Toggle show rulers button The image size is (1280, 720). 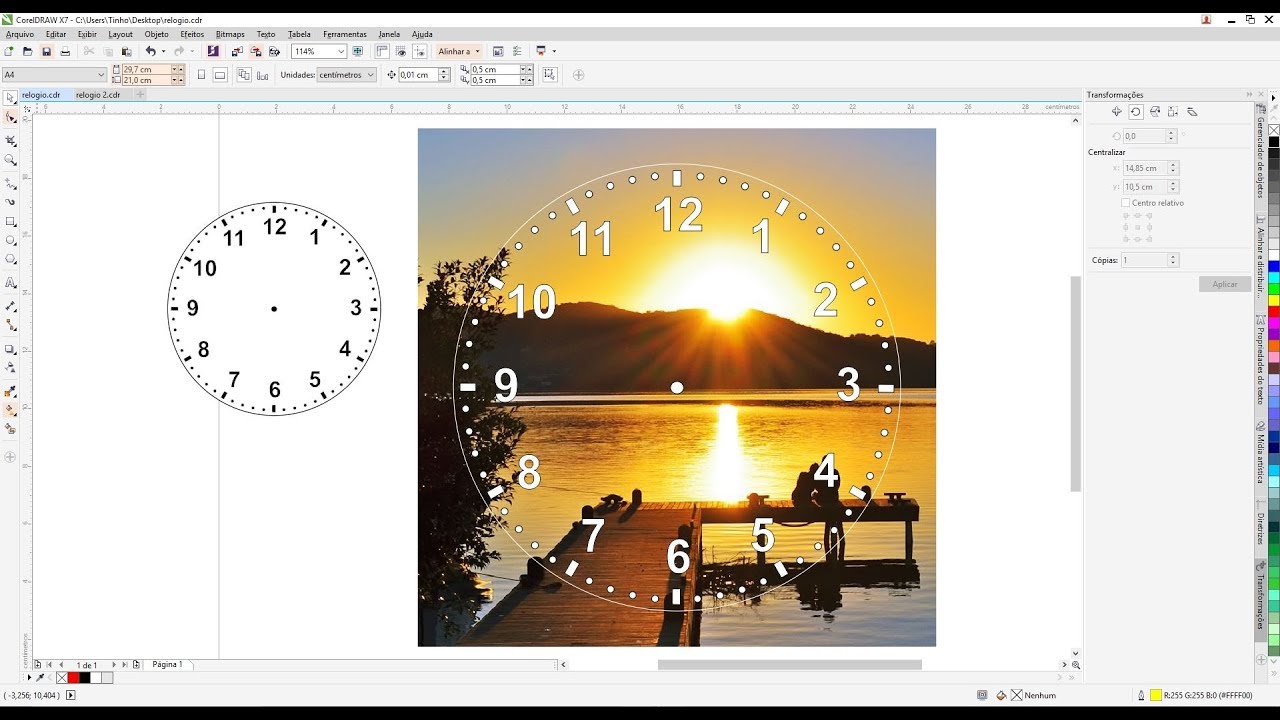[x=383, y=51]
